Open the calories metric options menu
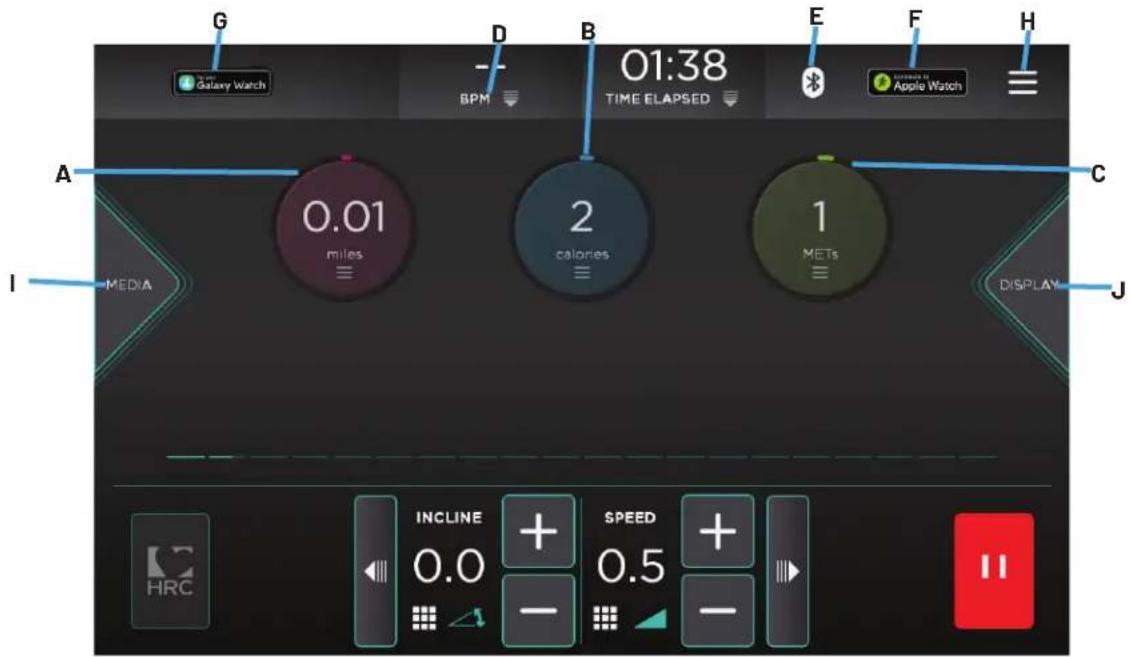This screenshot has height=657, width=1131. click(x=582, y=273)
